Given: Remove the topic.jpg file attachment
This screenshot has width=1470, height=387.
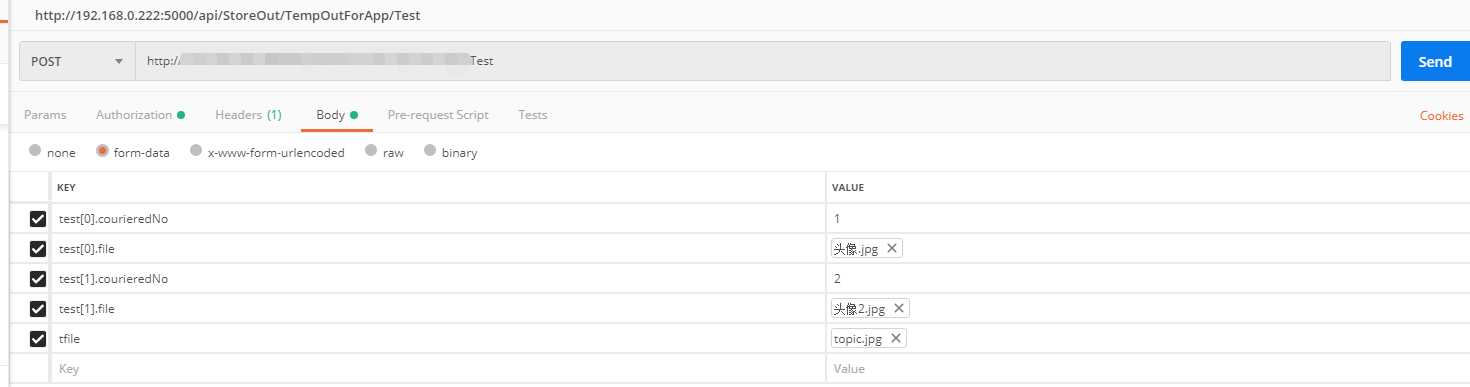Looking at the screenshot, I should (x=896, y=339).
